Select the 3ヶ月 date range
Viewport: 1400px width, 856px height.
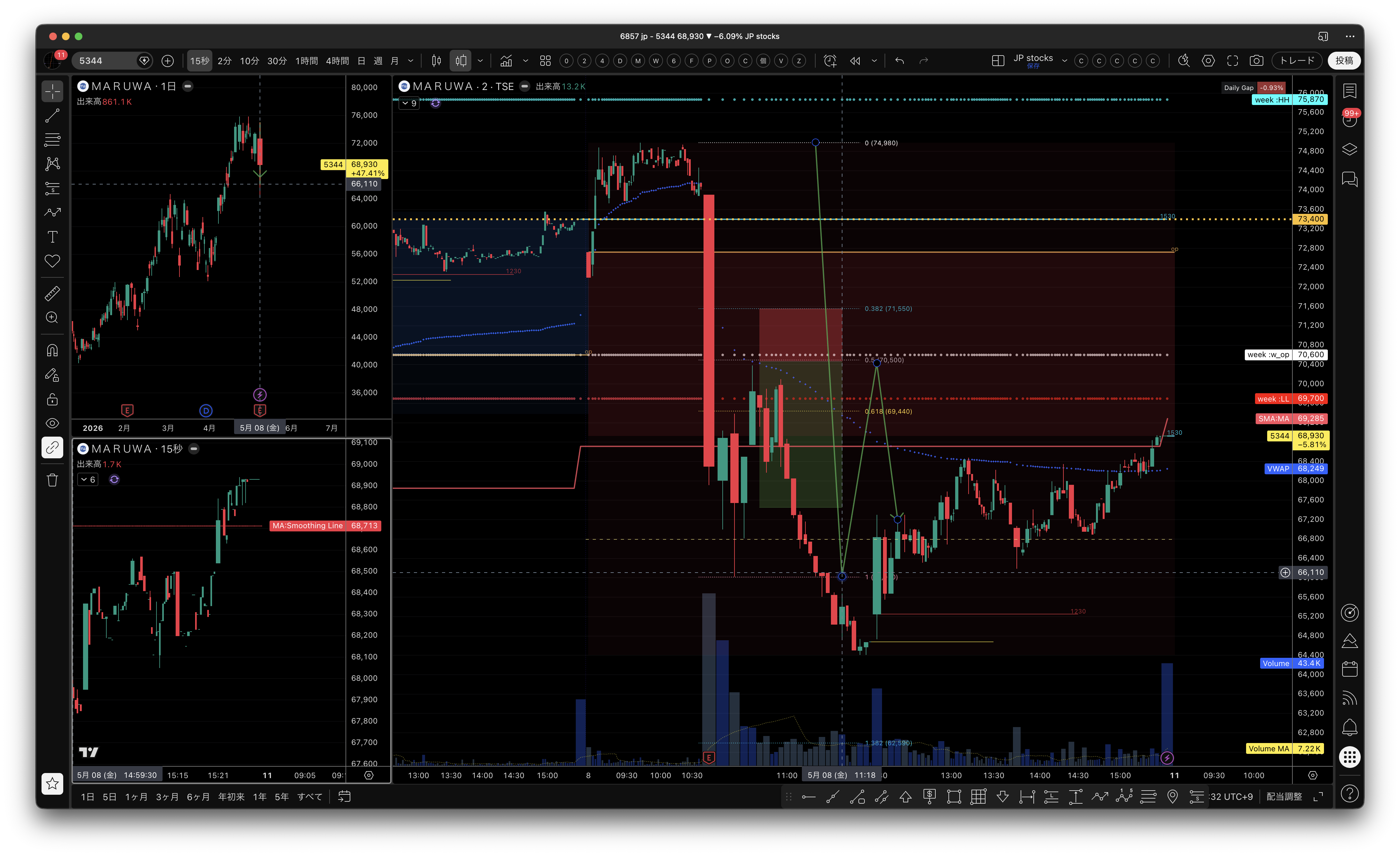point(167,797)
